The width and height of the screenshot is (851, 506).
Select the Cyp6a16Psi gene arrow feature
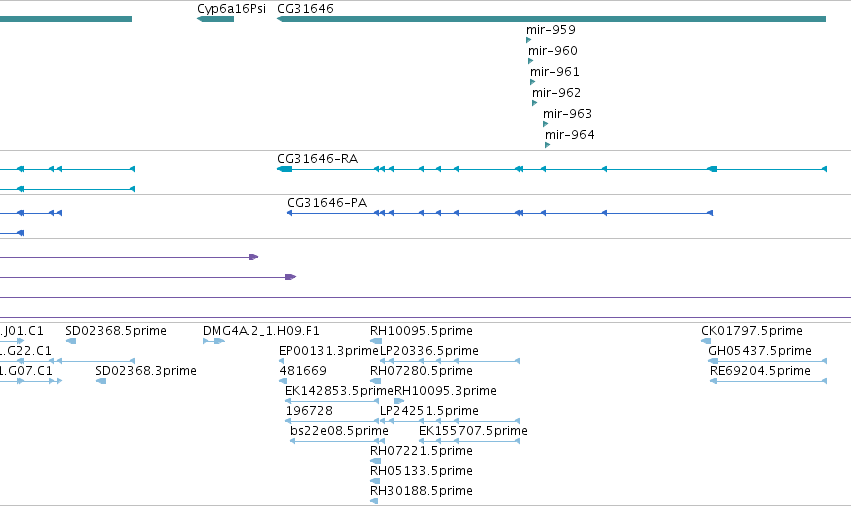pos(215,19)
